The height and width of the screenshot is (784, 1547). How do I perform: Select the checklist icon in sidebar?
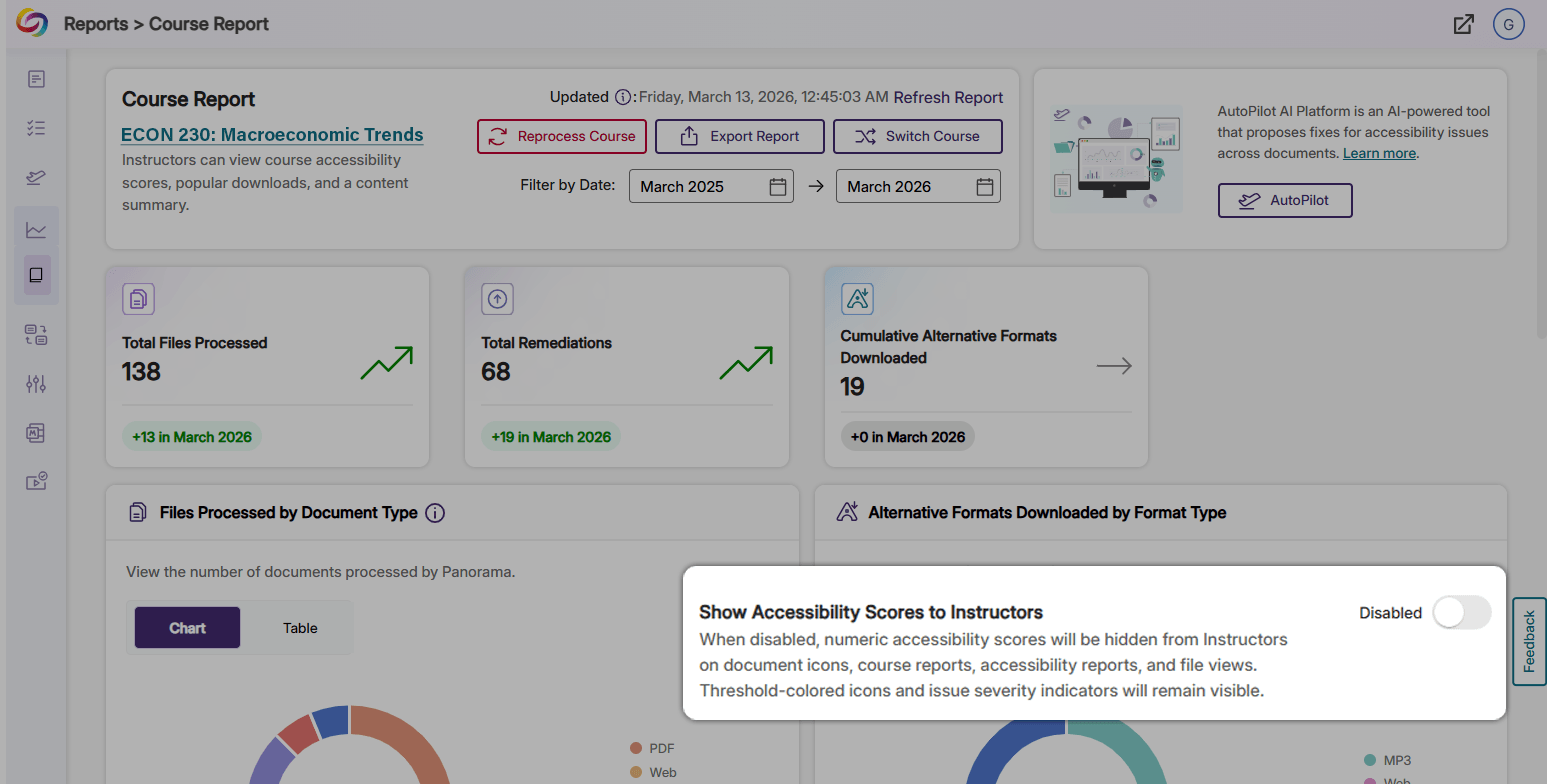click(36, 127)
